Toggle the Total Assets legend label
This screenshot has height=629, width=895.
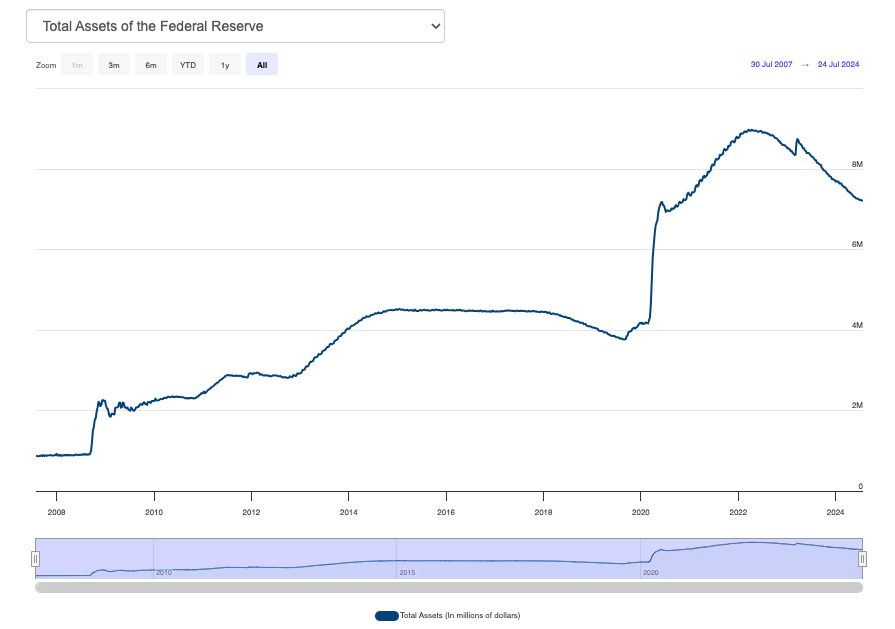pos(460,615)
